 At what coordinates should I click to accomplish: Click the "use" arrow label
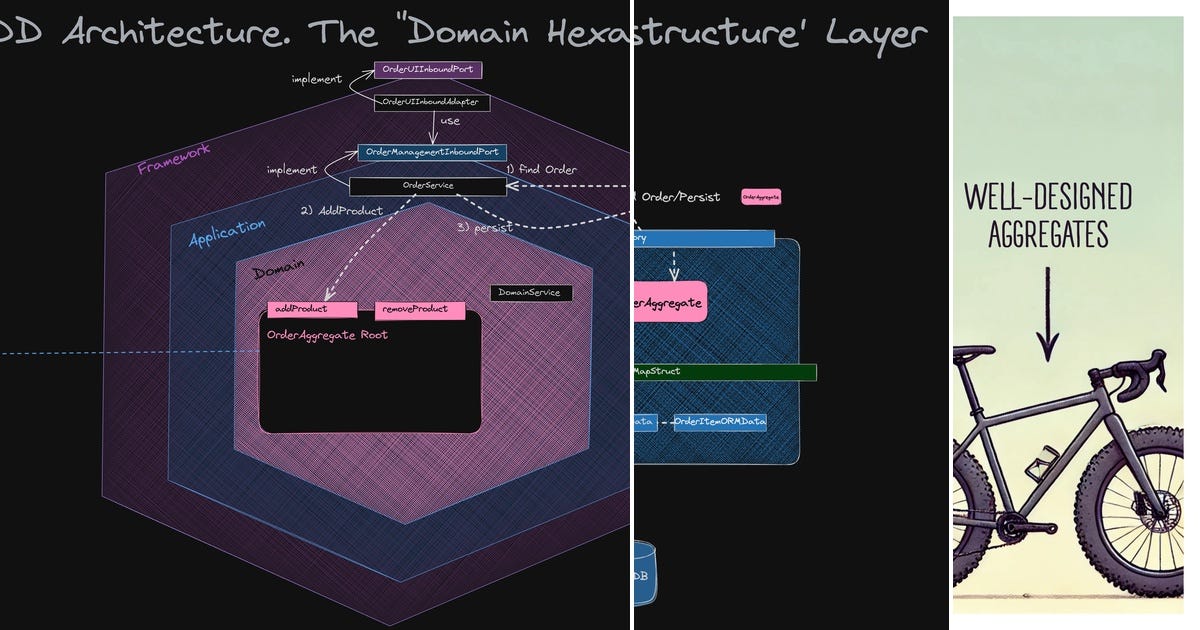[450, 121]
